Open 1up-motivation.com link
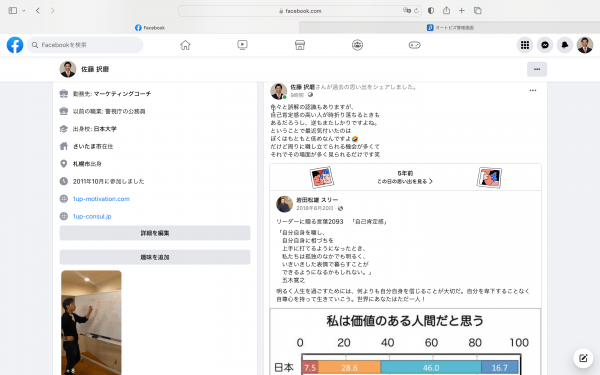 101,199
